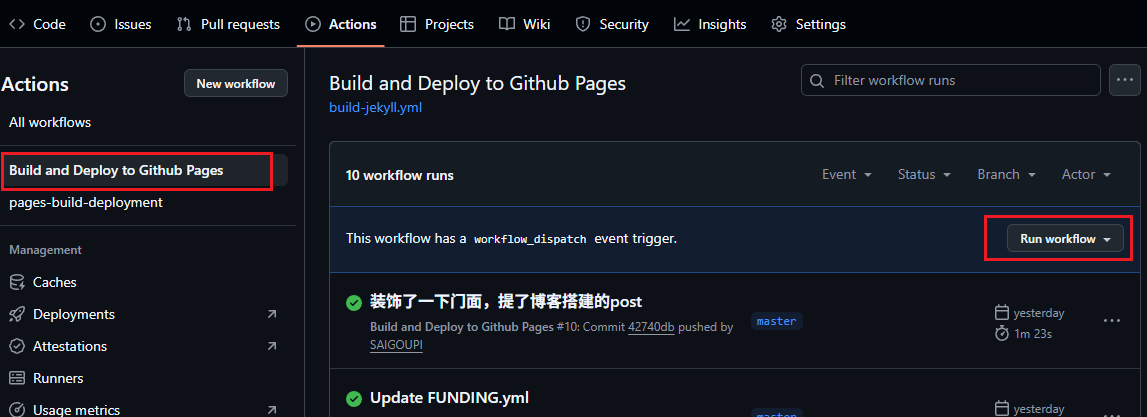The height and width of the screenshot is (417, 1147).
Task: Select Build and Deploy to Github Pages workflow in sidebar
Action: click(x=145, y=170)
